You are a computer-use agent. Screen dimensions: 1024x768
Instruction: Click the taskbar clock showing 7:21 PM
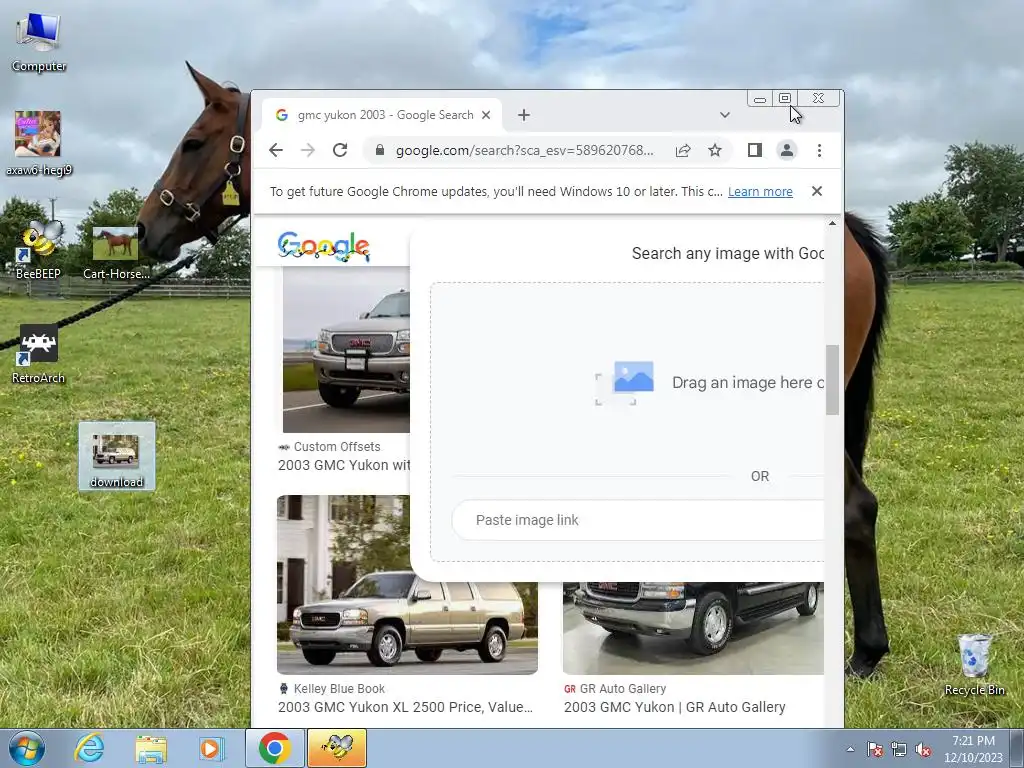[973, 749]
